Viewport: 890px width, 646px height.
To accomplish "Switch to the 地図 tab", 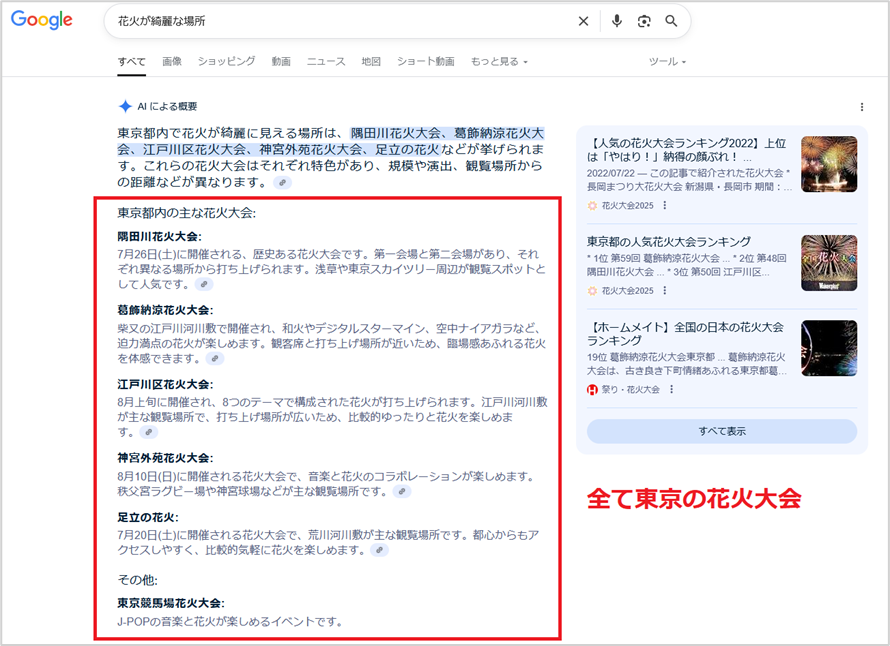I will (x=371, y=61).
